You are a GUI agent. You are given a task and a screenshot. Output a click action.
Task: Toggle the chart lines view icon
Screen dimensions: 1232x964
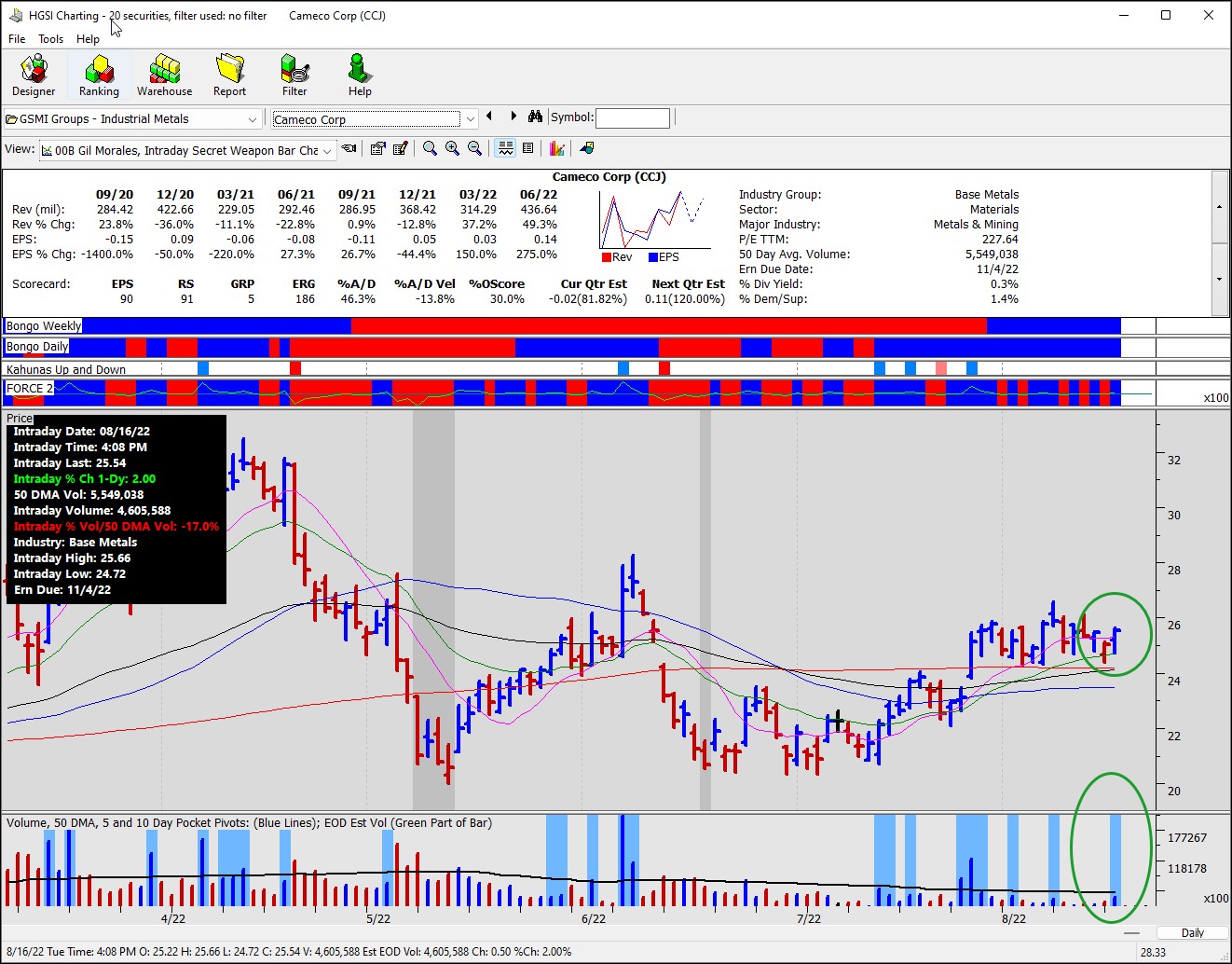coord(505,148)
